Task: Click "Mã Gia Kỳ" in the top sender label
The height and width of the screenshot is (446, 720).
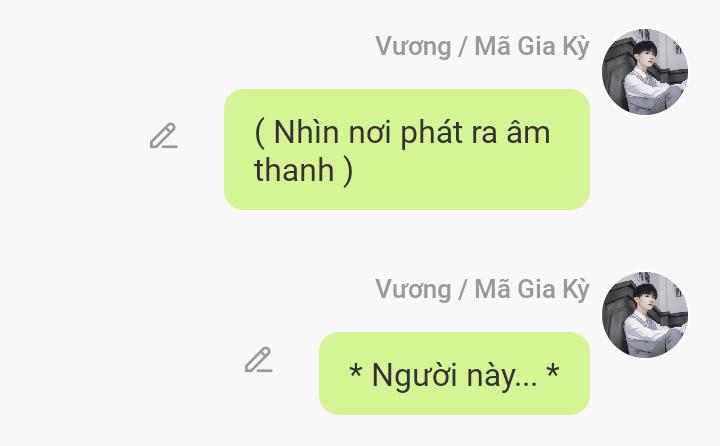Action: pyautogui.click(x=532, y=46)
